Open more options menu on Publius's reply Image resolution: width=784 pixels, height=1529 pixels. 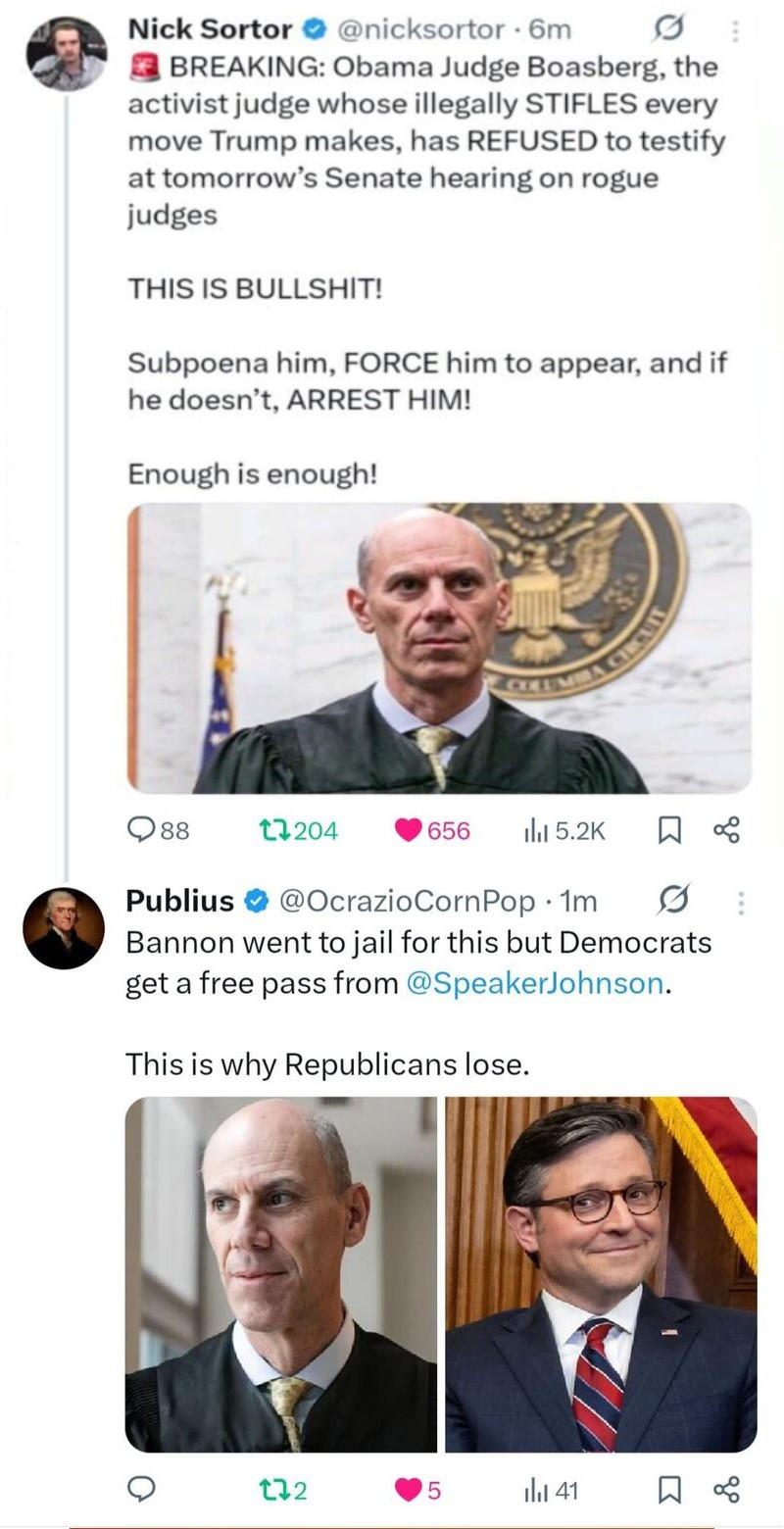(741, 902)
